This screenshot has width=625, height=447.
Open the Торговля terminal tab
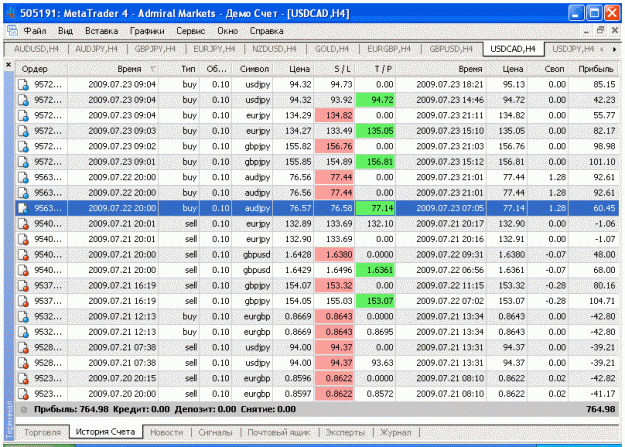(42, 432)
